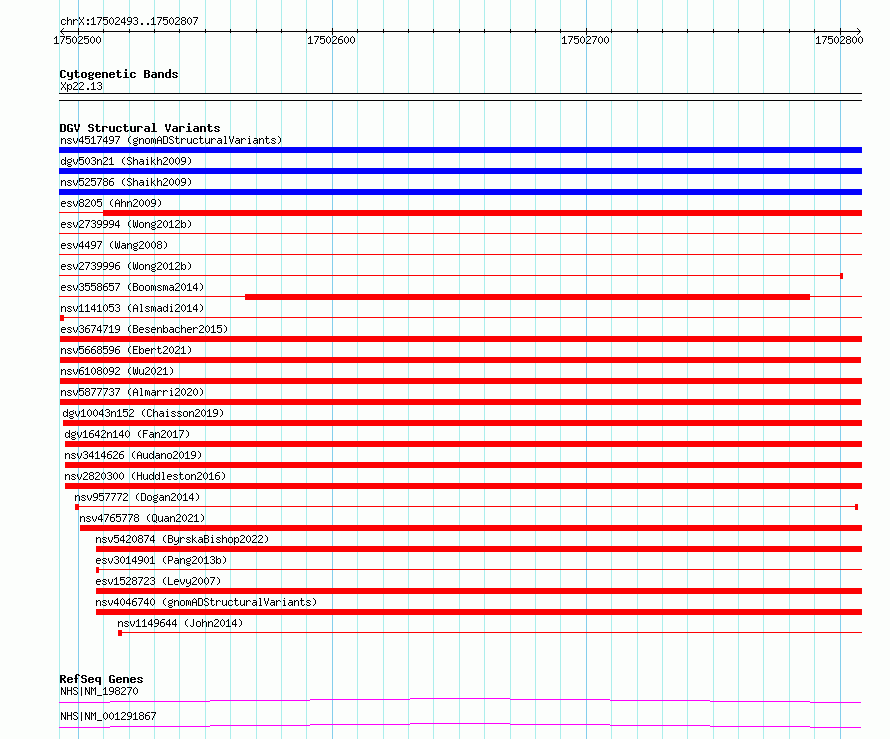Select variant label nsv5668596 (Ebert2021)
Image resolution: width=890 pixels, height=739 pixels.
click(x=126, y=350)
